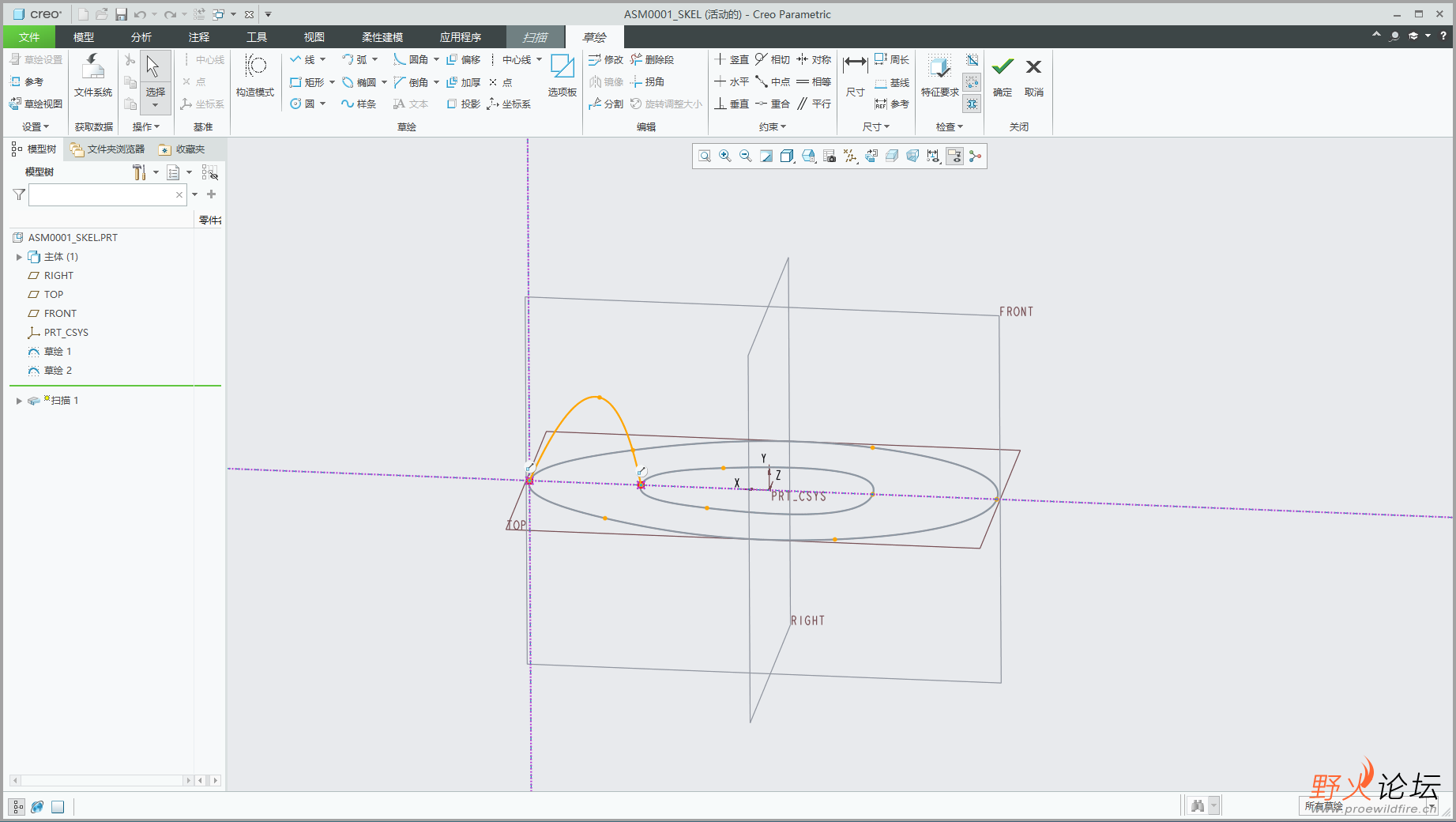
Task: Click Feature Requirements (特征要求)
Action: point(940,76)
